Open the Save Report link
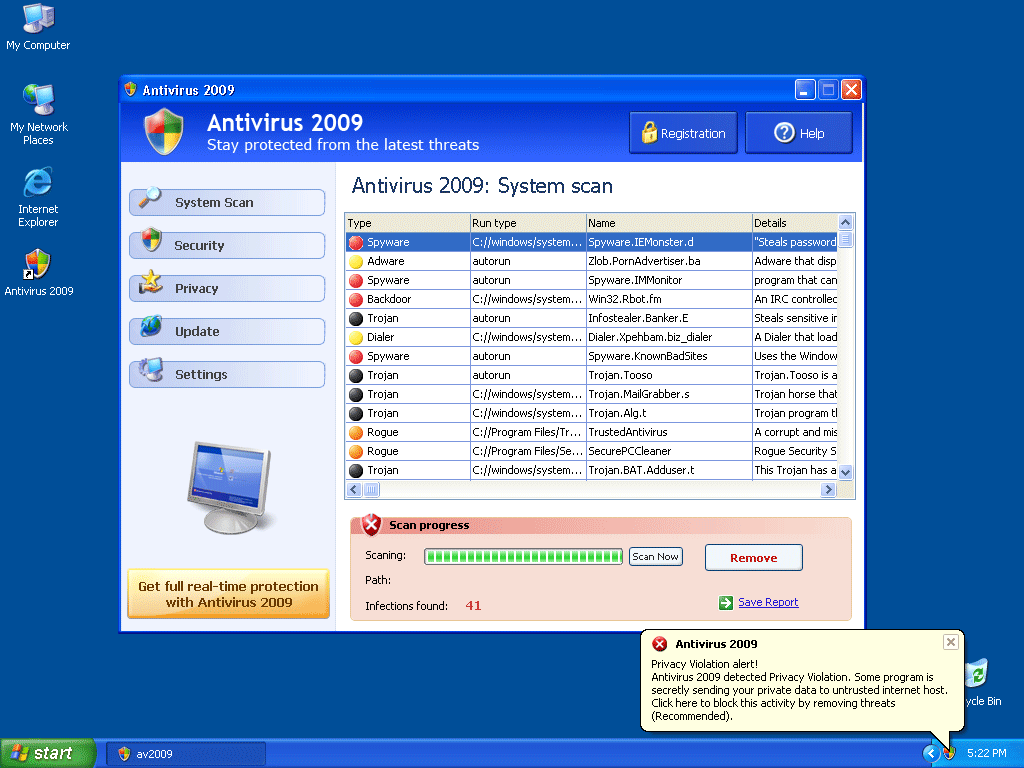 (x=768, y=603)
